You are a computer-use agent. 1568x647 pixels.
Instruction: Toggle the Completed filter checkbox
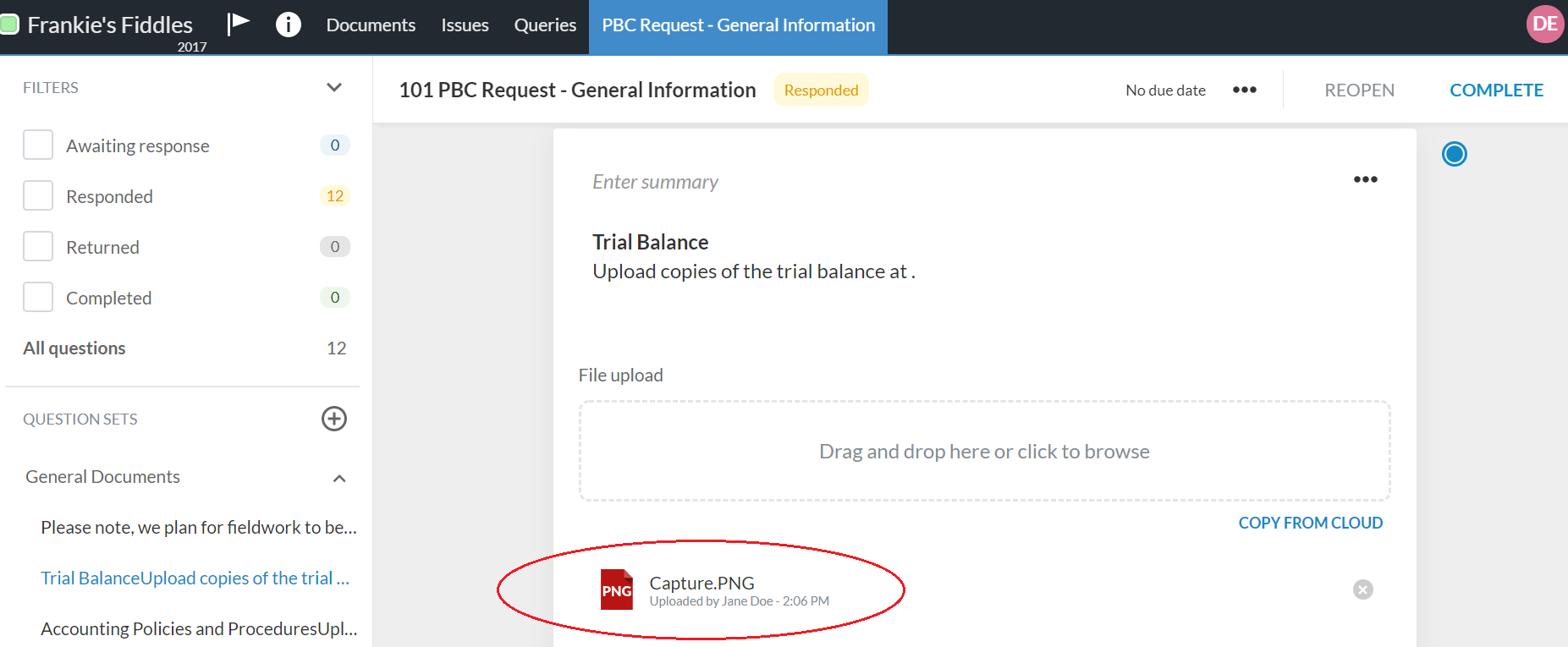38,297
